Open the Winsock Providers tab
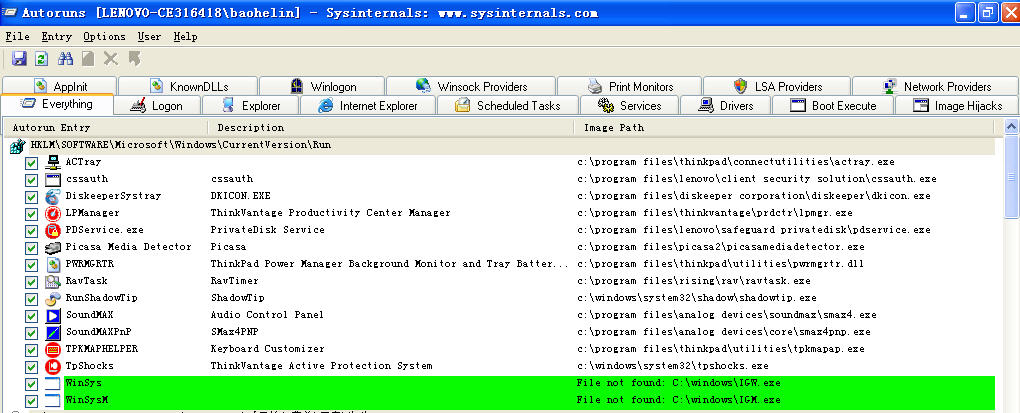Image resolution: width=1020 pixels, height=413 pixels. click(471, 86)
